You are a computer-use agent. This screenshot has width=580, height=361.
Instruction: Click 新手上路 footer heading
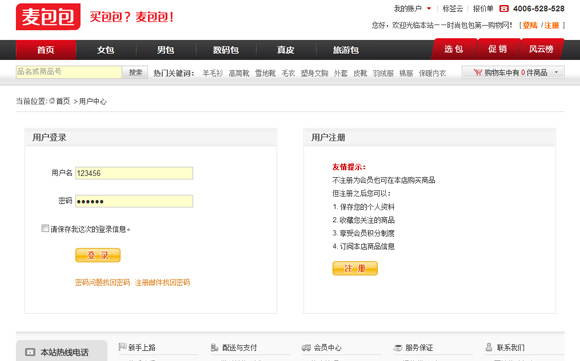point(142,347)
